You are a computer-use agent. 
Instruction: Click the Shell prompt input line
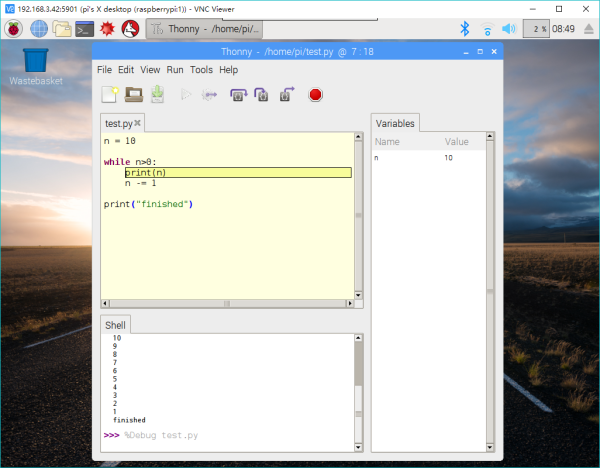[230, 435]
